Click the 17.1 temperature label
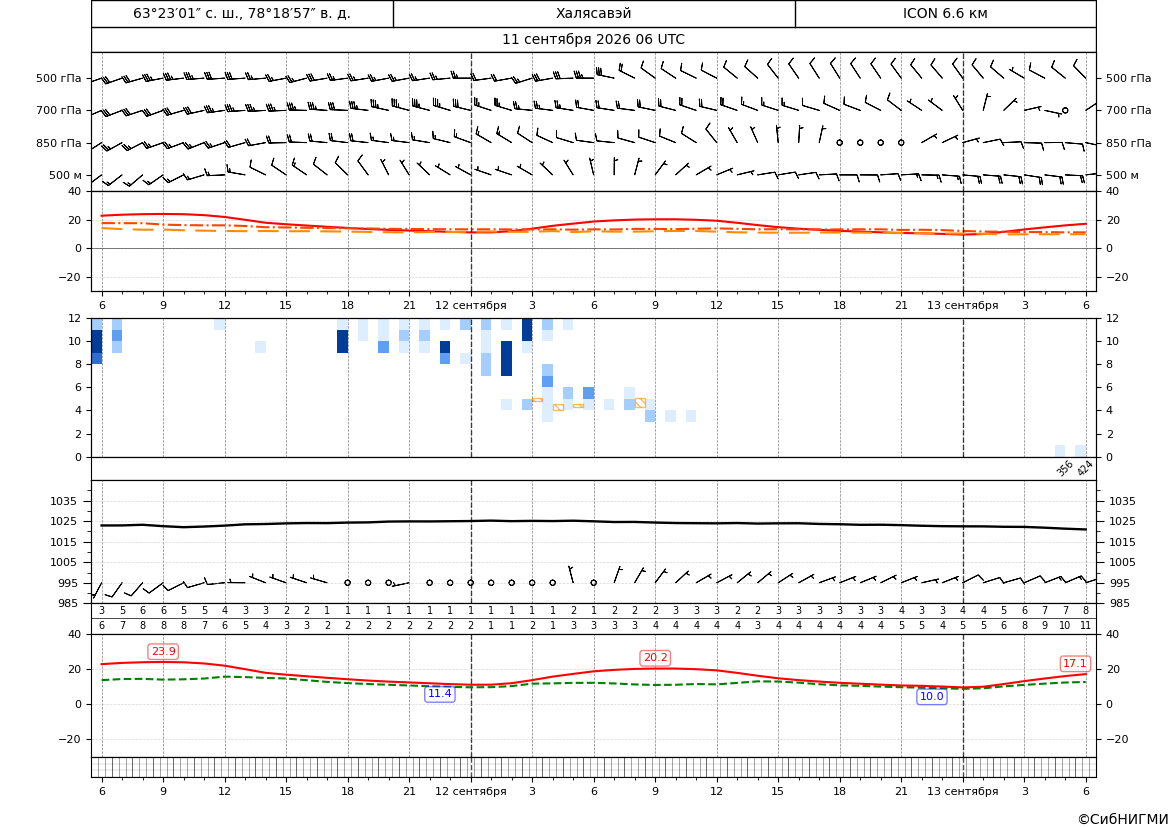The image size is (1169, 827). click(1074, 664)
